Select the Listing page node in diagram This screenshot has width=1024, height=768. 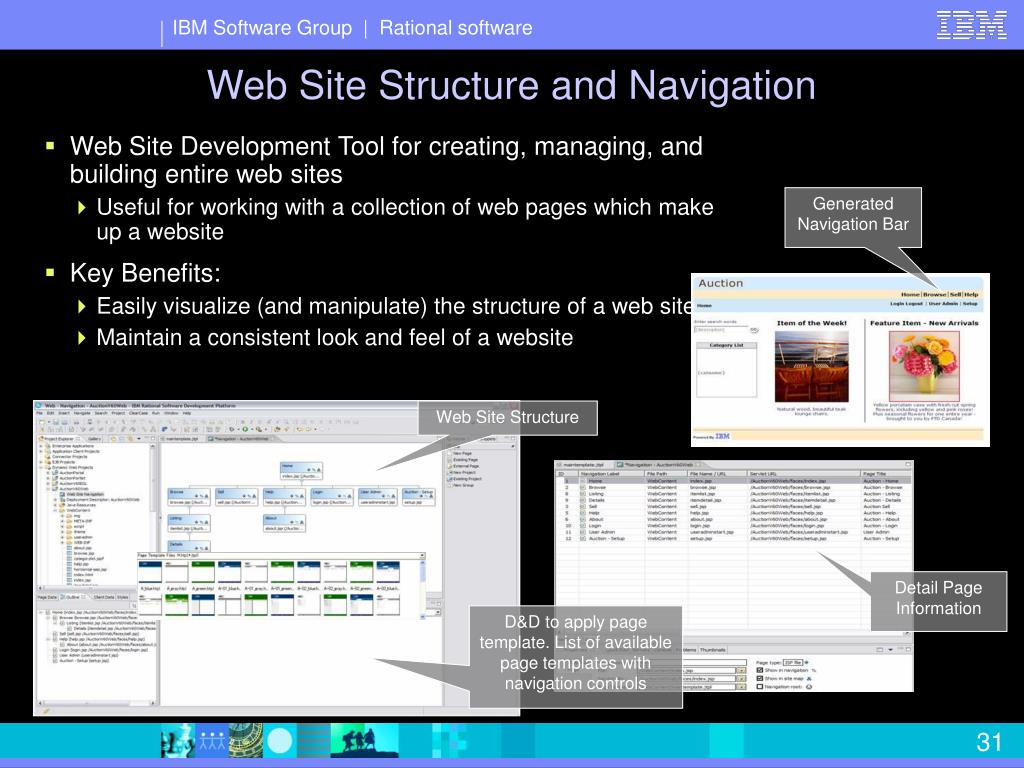[189, 522]
